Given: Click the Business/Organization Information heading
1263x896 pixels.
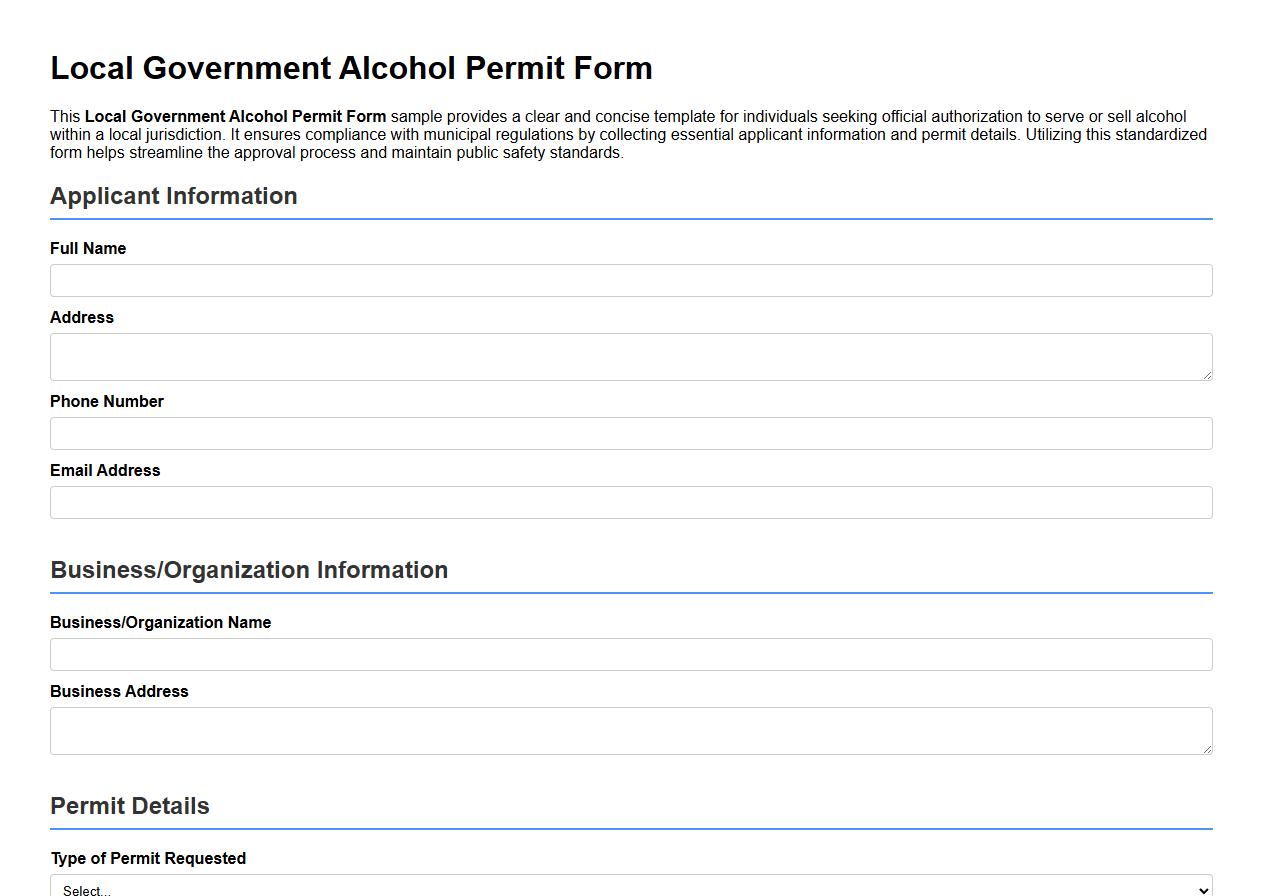Looking at the screenshot, I should pos(248,570).
